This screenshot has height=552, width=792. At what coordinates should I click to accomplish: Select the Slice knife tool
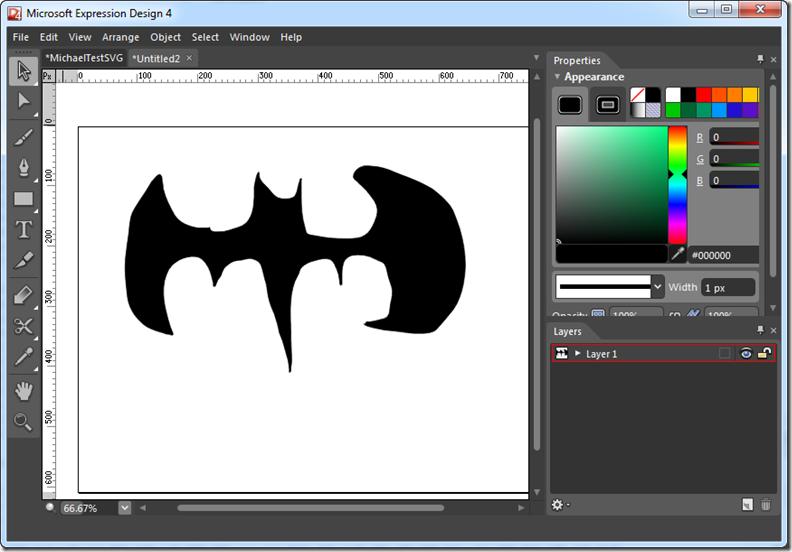[23, 261]
